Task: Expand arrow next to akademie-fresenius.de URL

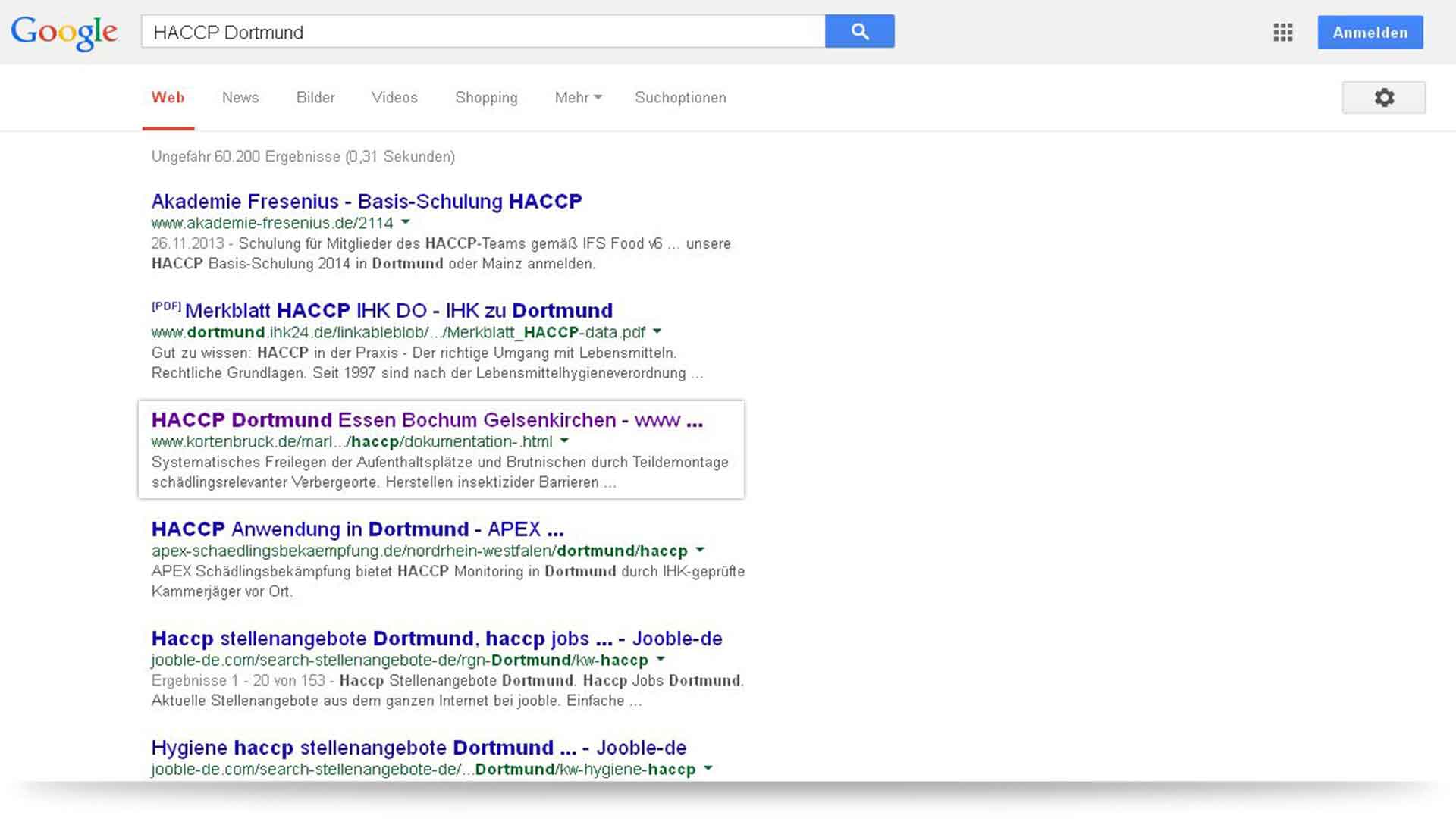Action: [x=406, y=222]
